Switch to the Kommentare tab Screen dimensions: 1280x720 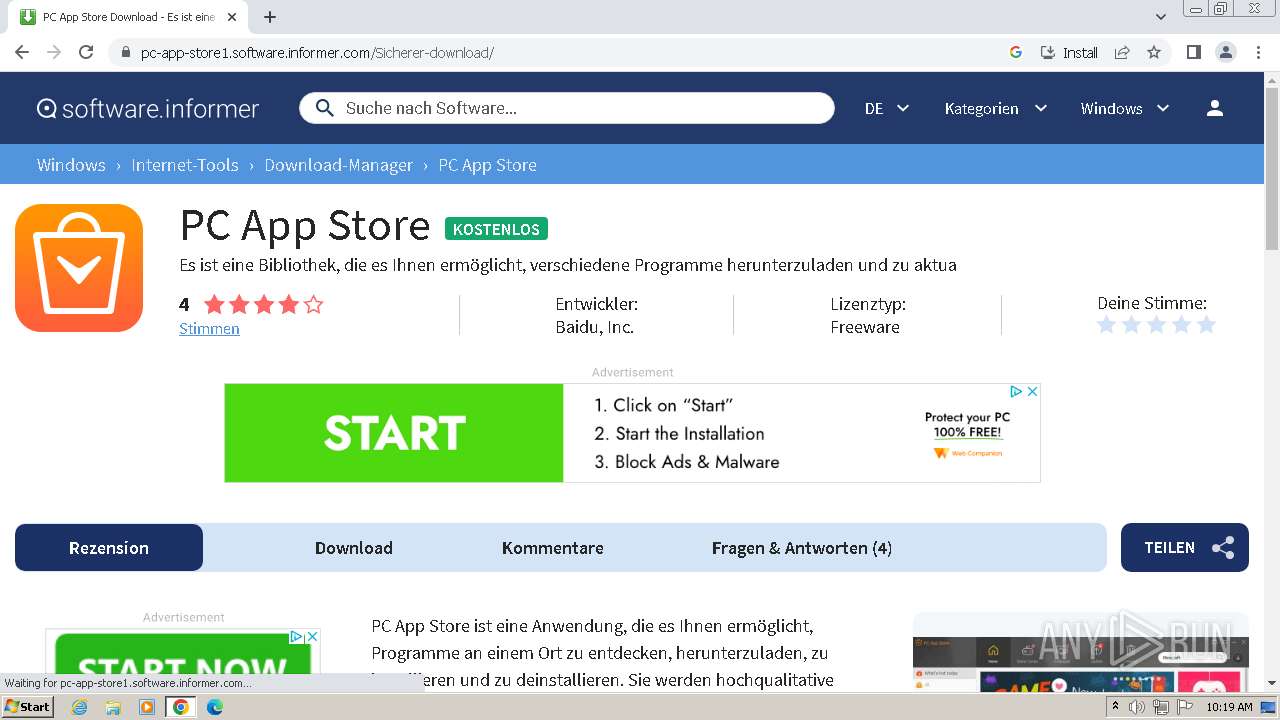pyautogui.click(x=553, y=548)
